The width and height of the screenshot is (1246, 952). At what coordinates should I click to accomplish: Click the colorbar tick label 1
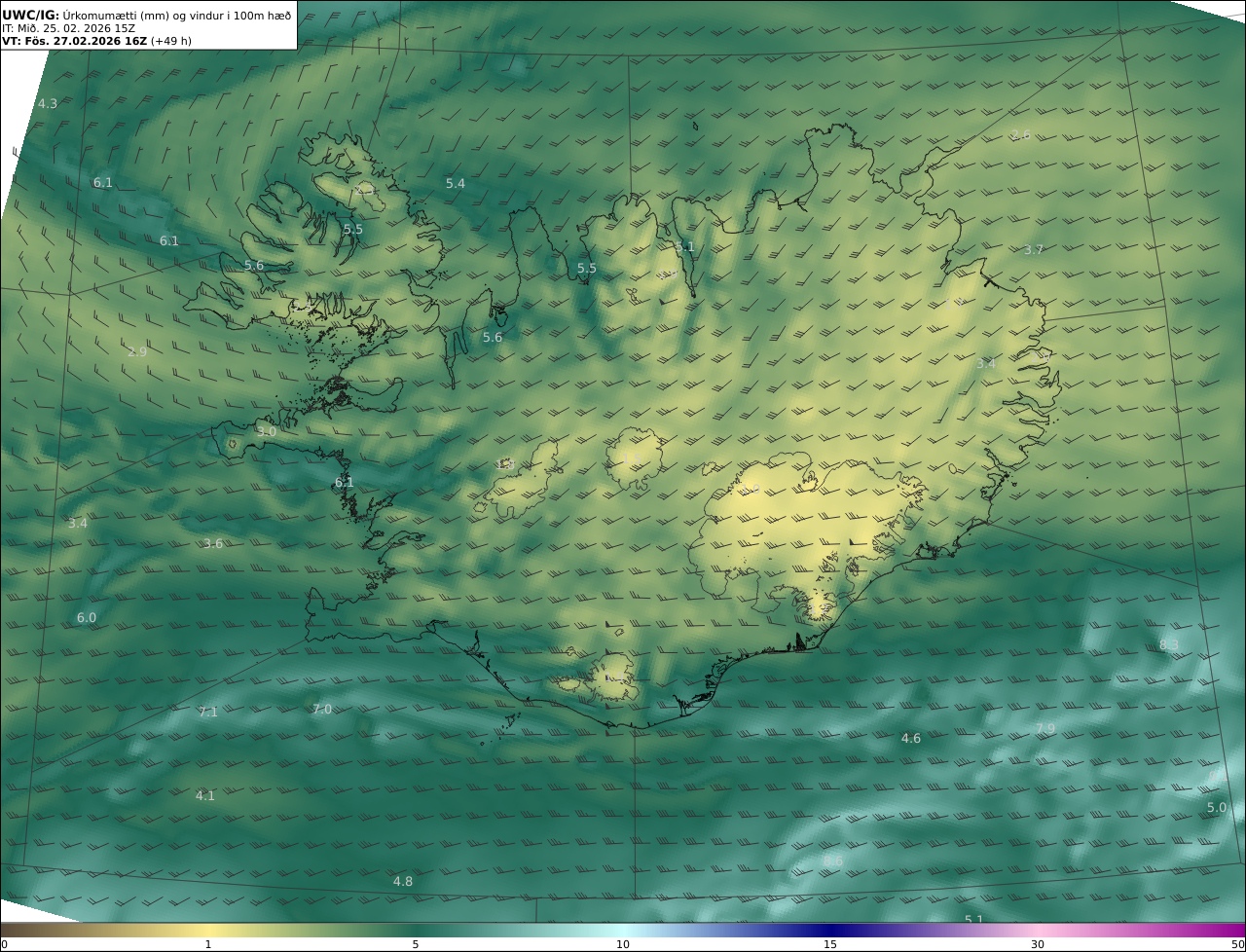(x=208, y=944)
